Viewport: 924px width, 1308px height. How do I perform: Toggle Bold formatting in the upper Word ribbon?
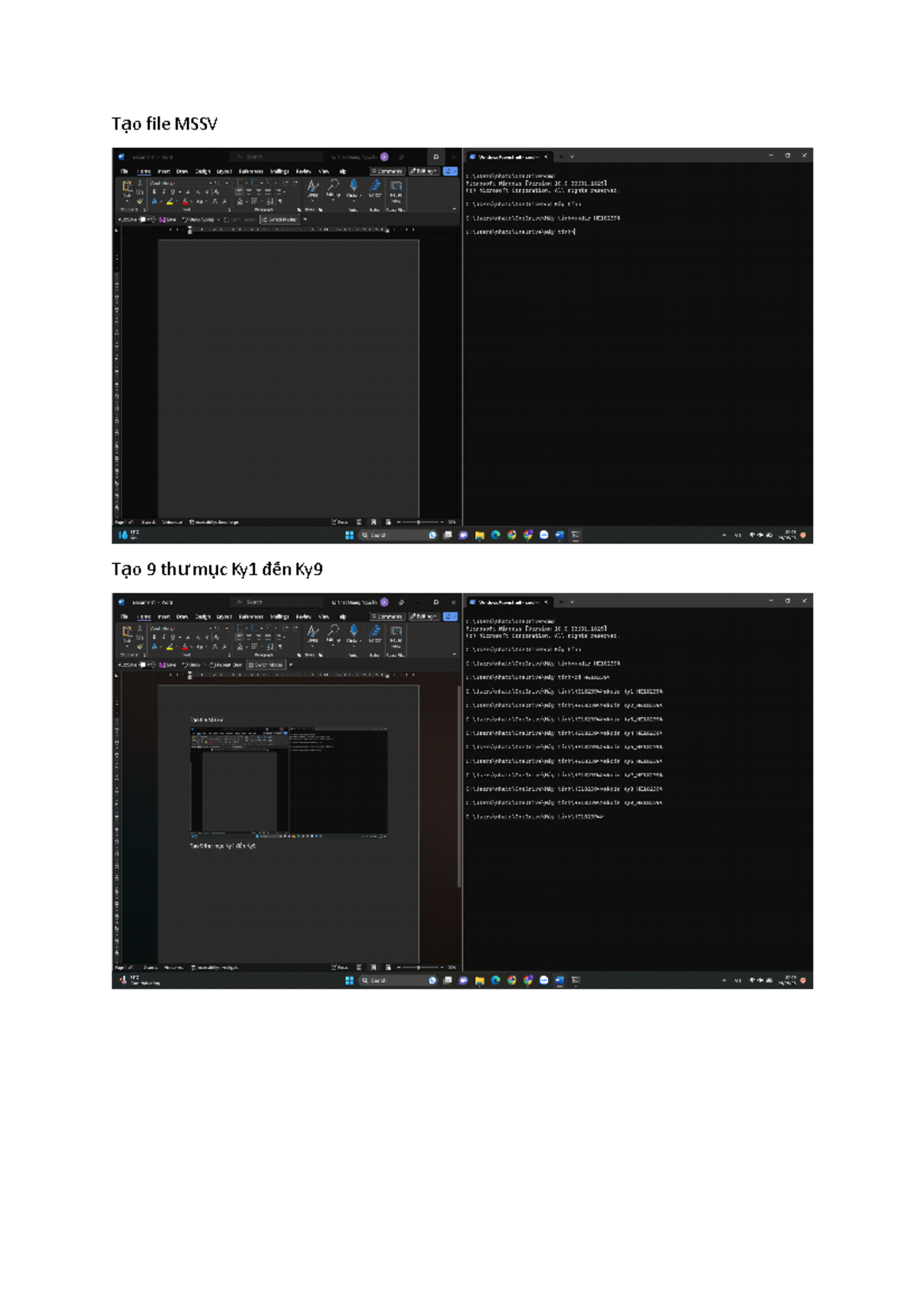pyautogui.click(x=154, y=192)
